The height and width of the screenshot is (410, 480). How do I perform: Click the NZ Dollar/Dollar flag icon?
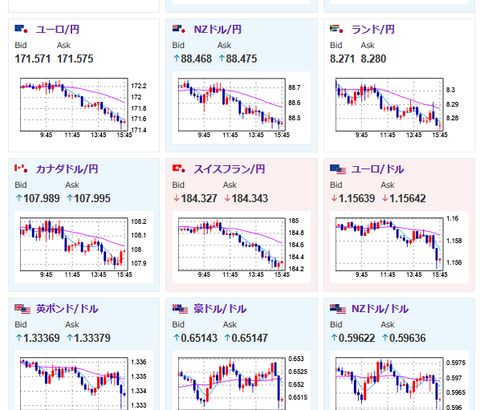pyautogui.click(x=338, y=309)
